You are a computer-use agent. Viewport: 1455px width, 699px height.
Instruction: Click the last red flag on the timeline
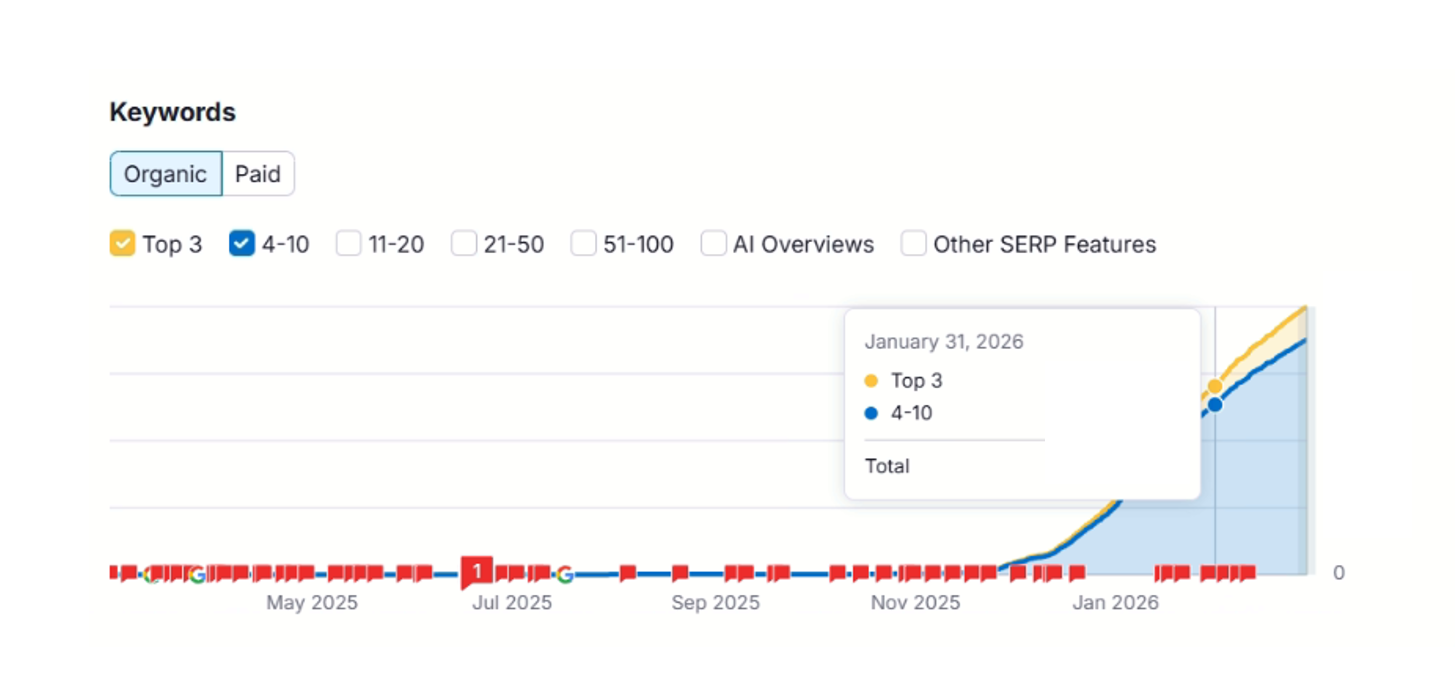[x=1247, y=573]
